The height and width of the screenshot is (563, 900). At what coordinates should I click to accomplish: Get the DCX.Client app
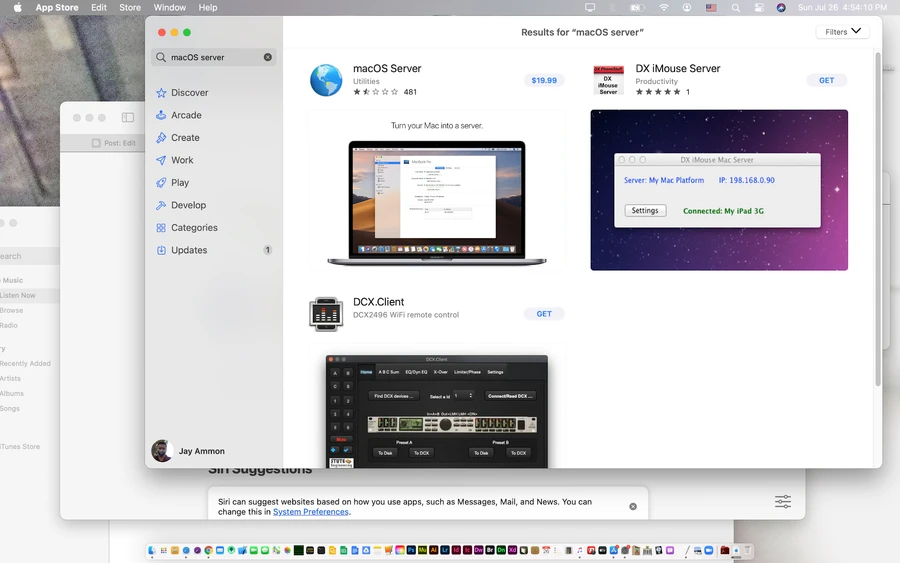pos(544,314)
